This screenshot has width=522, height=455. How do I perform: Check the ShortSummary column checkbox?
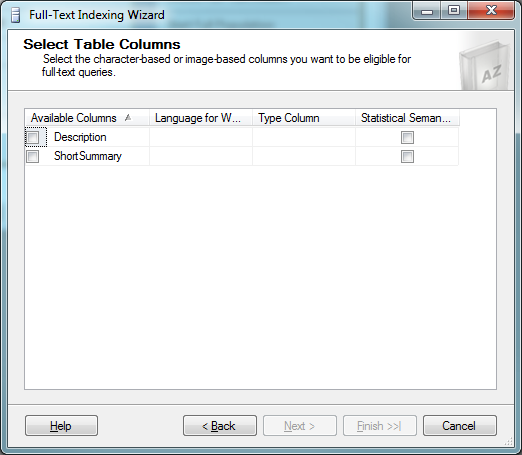point(33,156)
